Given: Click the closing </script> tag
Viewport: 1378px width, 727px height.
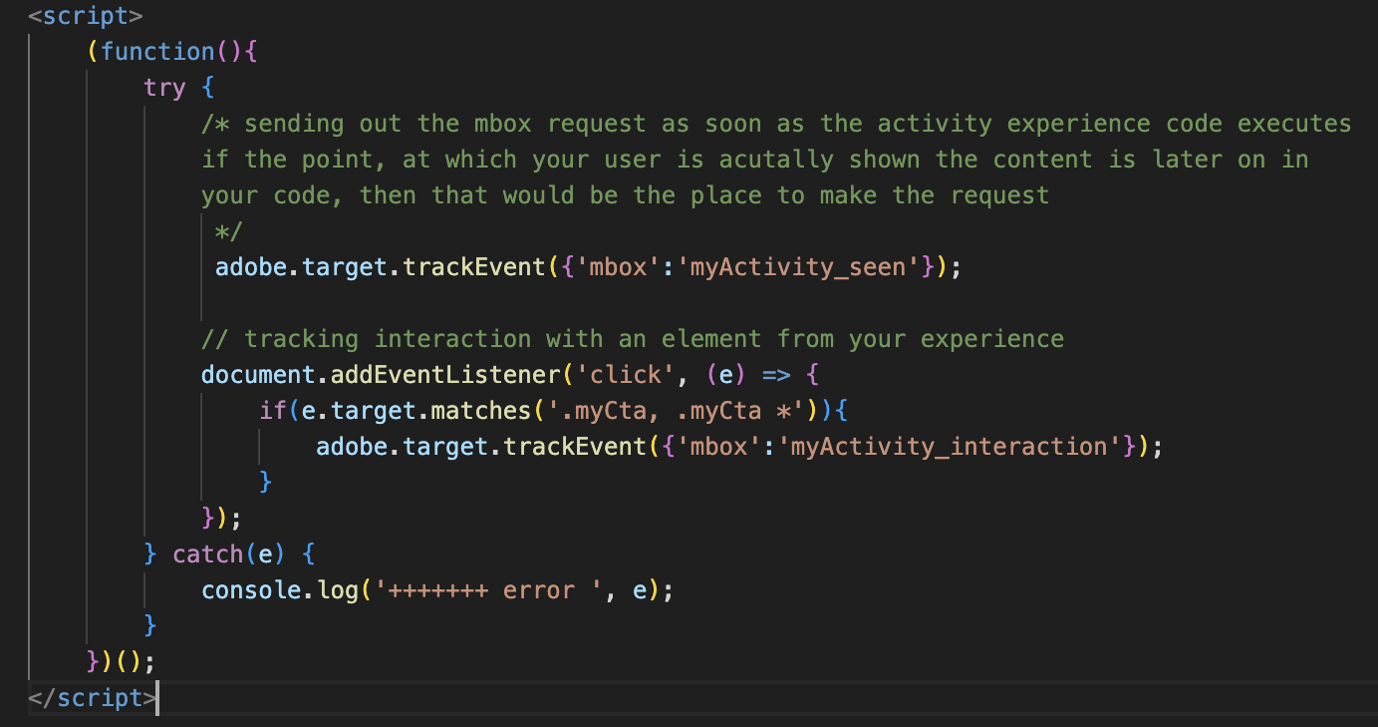Looking at the screenshot, I should (x=93, y=698).
